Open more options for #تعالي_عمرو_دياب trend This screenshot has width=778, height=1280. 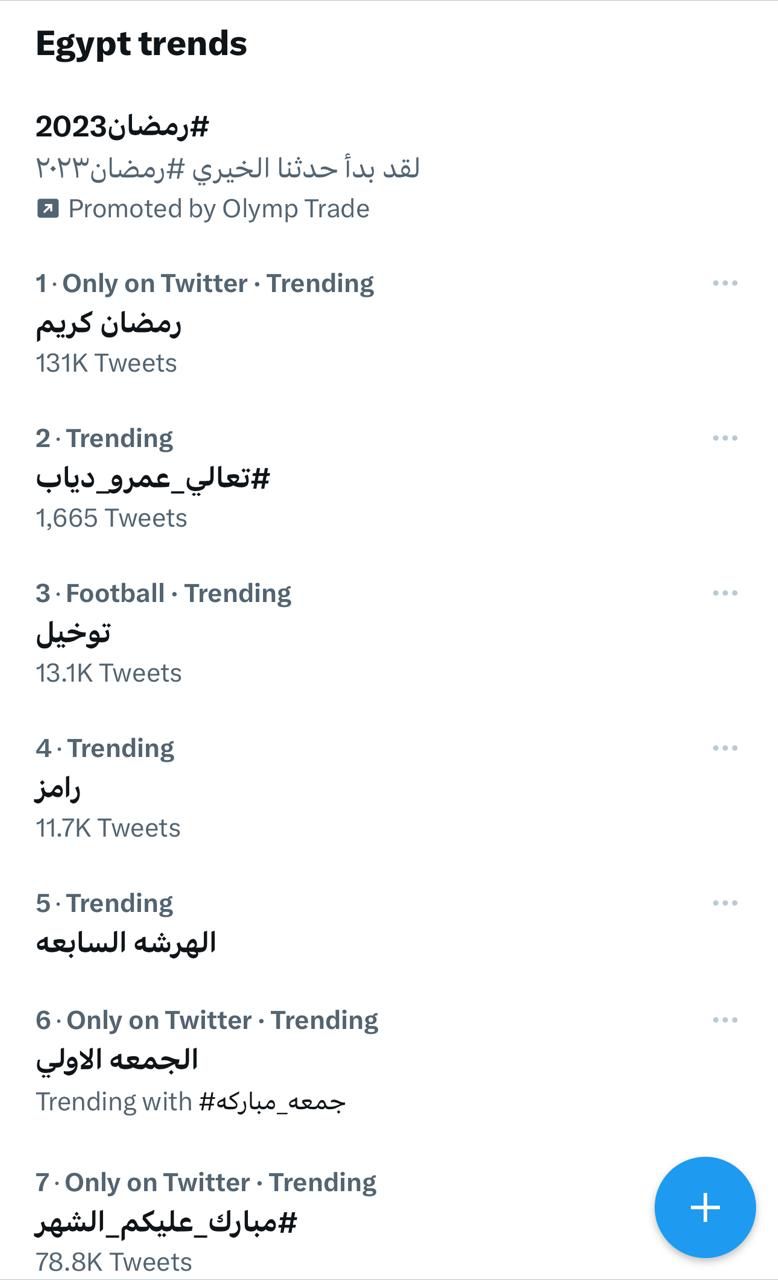tap(725, 438)
